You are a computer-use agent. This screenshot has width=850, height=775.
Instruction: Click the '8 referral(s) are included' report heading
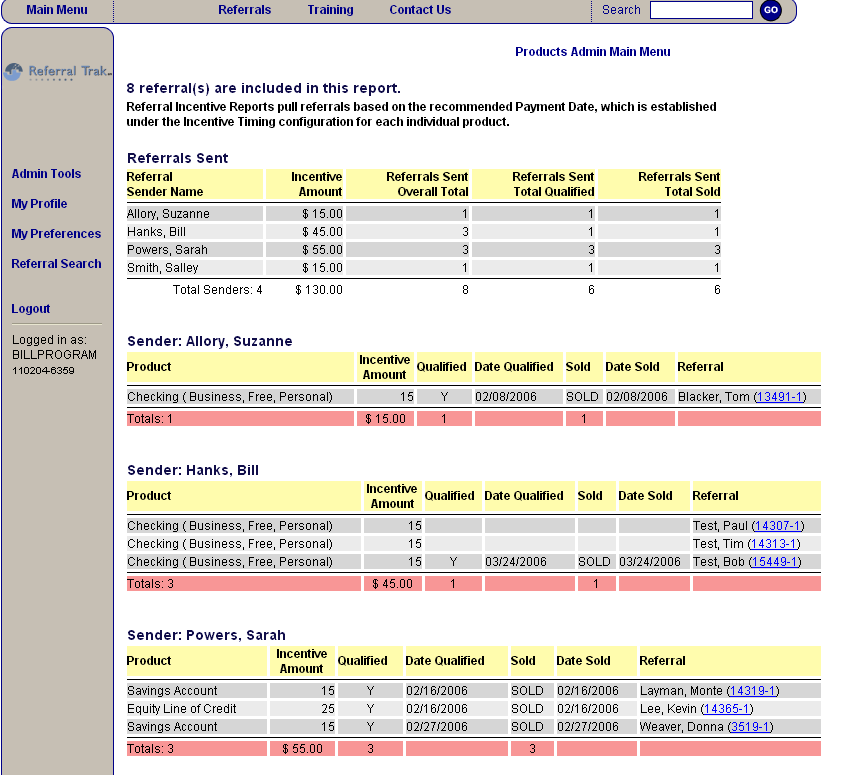[x=263, y=88]
